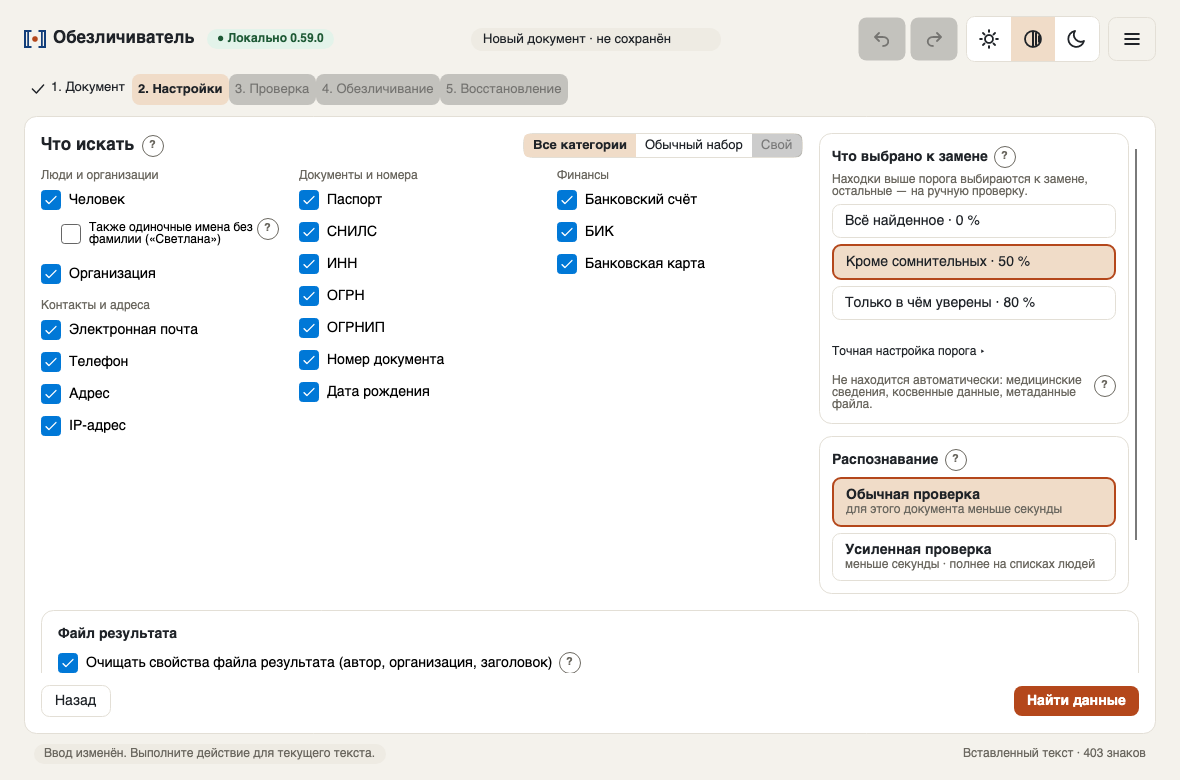Uncheck the Человек checkbox
Viewport: 1180px width, 780px height.
click(x=50, y=200)
